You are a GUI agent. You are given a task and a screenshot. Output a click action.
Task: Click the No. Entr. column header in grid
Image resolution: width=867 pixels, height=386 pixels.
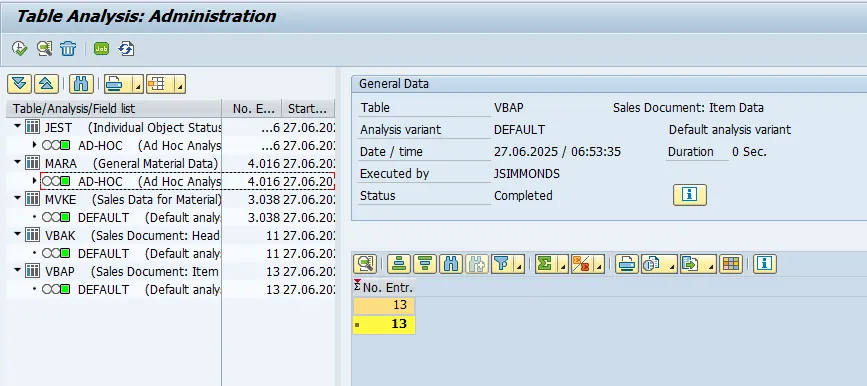[x=384, y=288]
